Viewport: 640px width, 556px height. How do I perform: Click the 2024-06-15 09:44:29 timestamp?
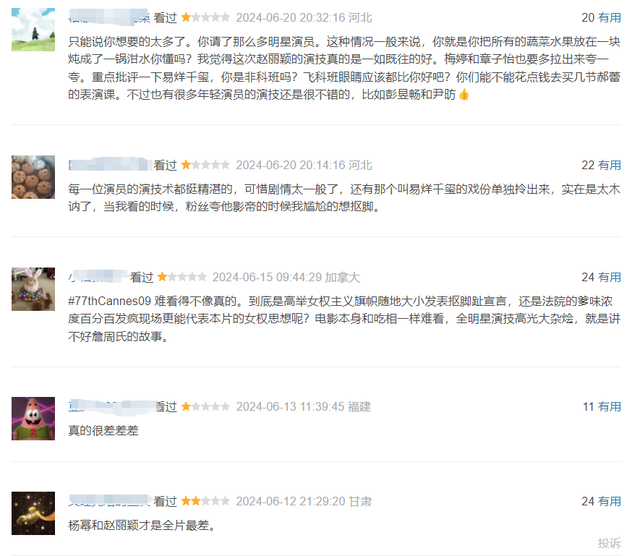click(x=267, y=277)
